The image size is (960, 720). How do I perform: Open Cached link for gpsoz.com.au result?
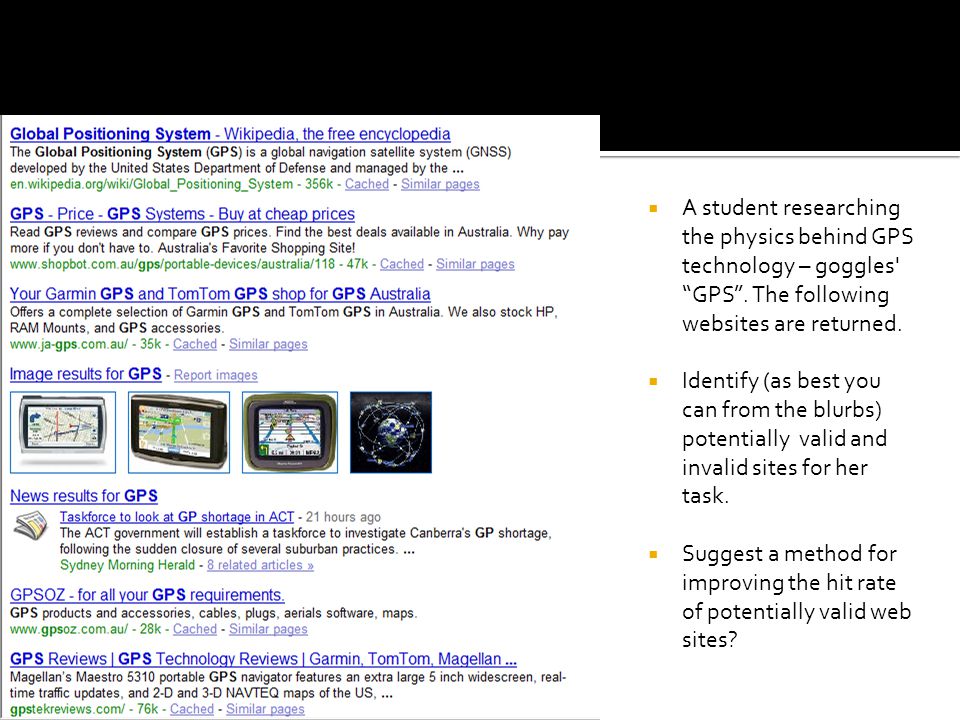click(x=195, y=629)
